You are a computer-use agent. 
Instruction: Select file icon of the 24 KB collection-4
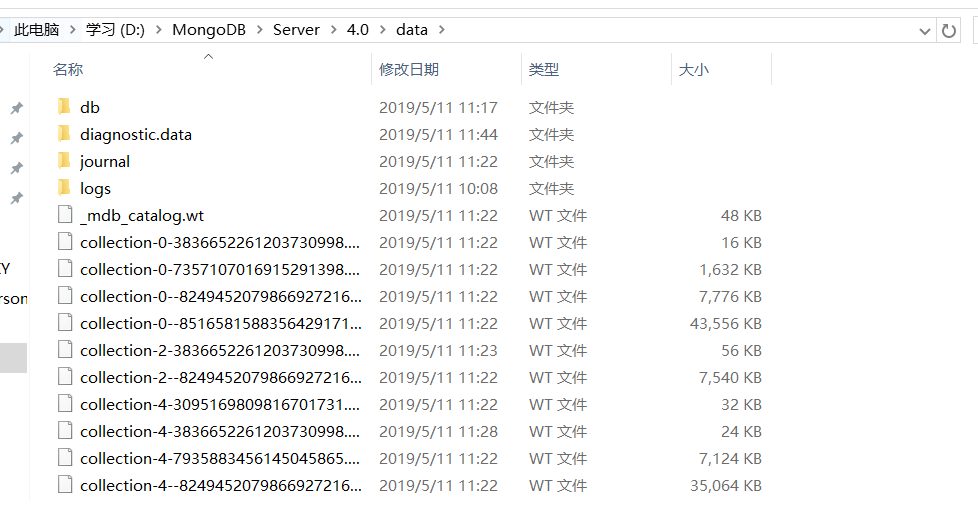65,430
